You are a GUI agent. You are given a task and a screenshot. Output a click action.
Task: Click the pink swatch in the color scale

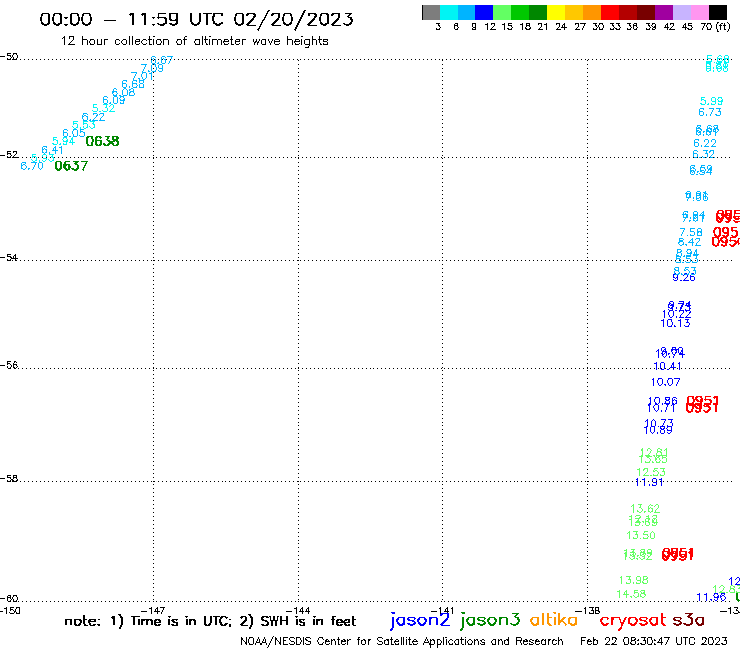[x=699, y=12]
